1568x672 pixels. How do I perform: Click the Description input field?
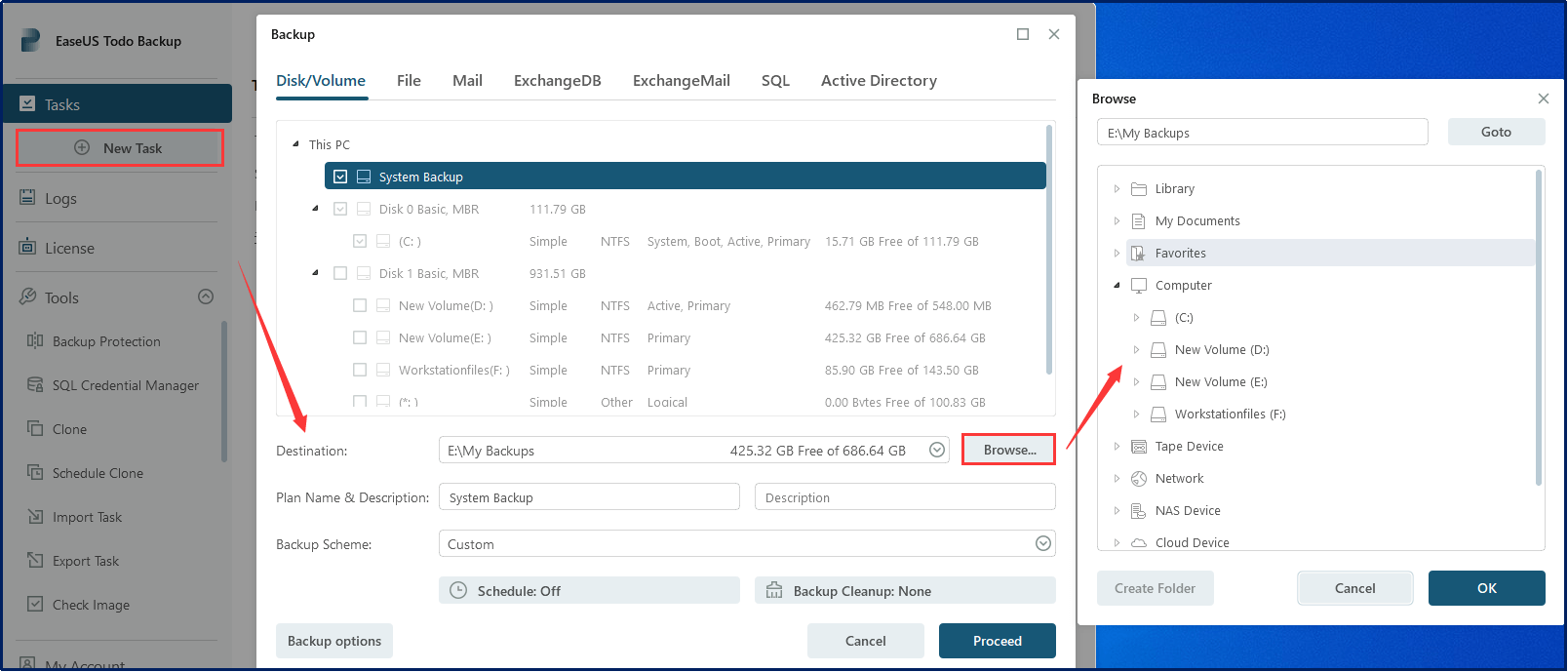(x=904, y=497)
